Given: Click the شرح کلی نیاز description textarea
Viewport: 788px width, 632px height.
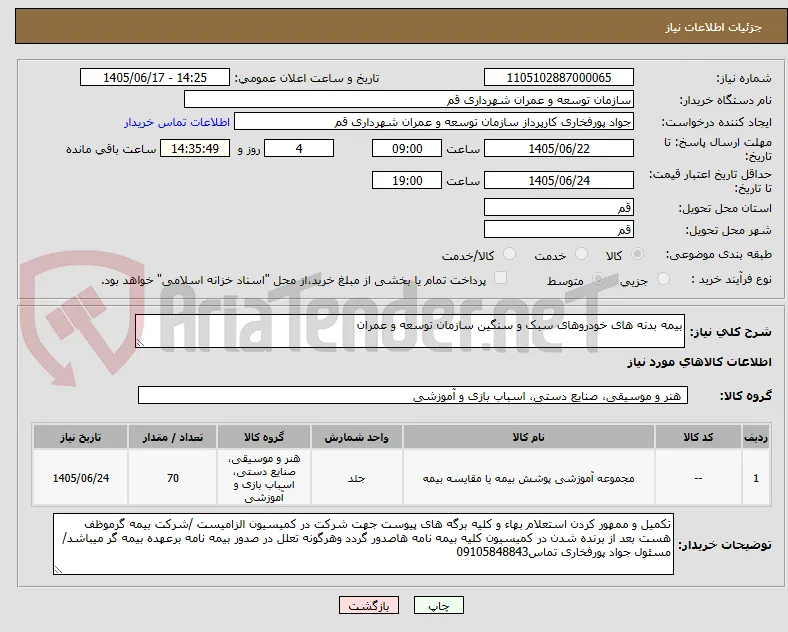Looking at the screenshot, I should (x=410, y=331).
